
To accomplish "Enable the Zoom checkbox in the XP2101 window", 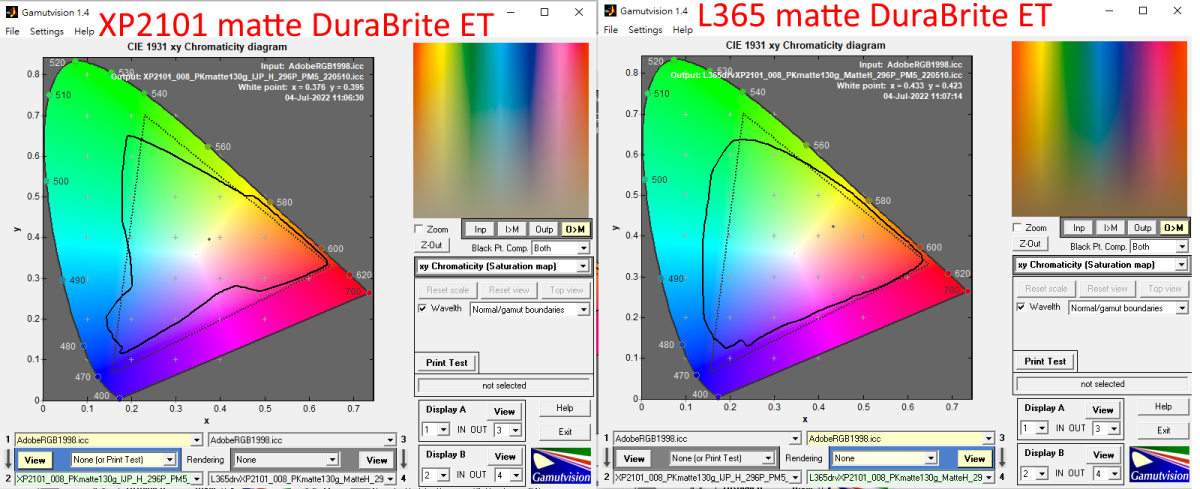I will tap(419, 229).
